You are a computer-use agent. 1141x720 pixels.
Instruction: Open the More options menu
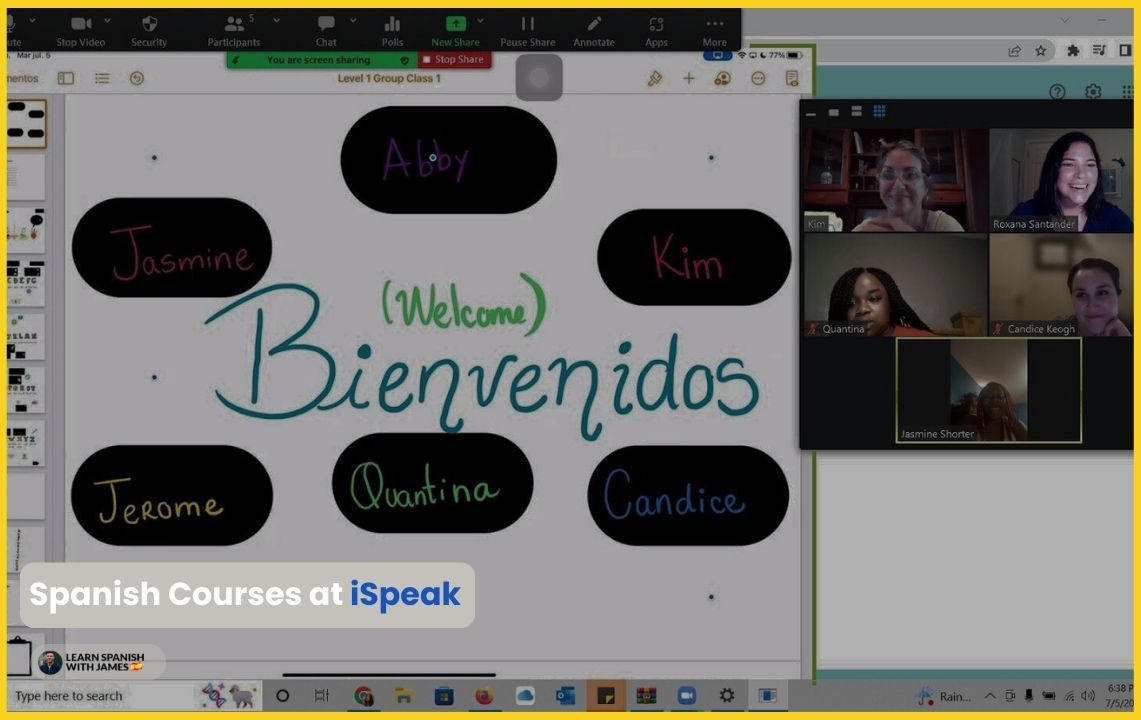tap(714, 29)
